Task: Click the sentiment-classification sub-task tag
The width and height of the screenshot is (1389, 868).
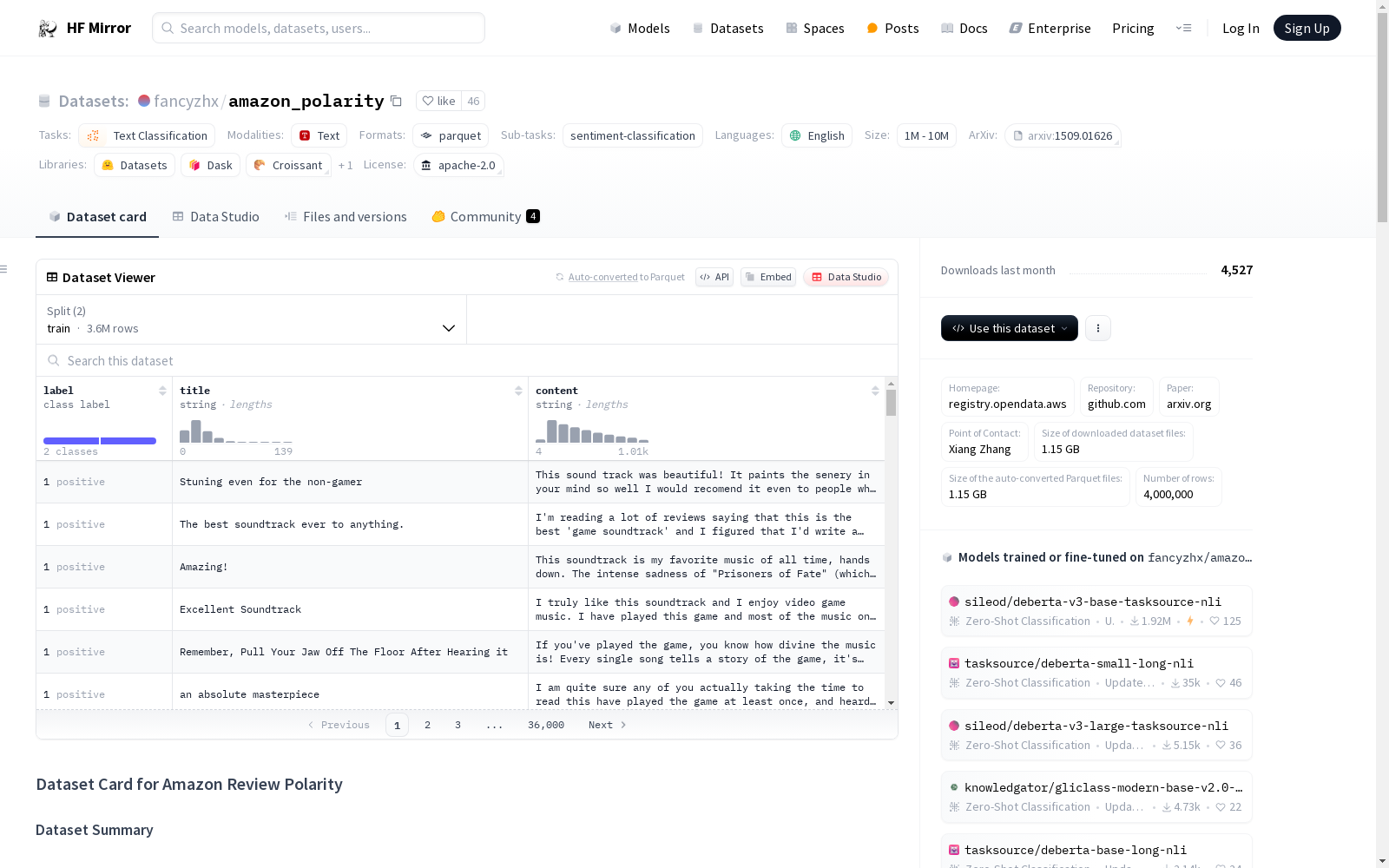Action: tap(633, 135)
